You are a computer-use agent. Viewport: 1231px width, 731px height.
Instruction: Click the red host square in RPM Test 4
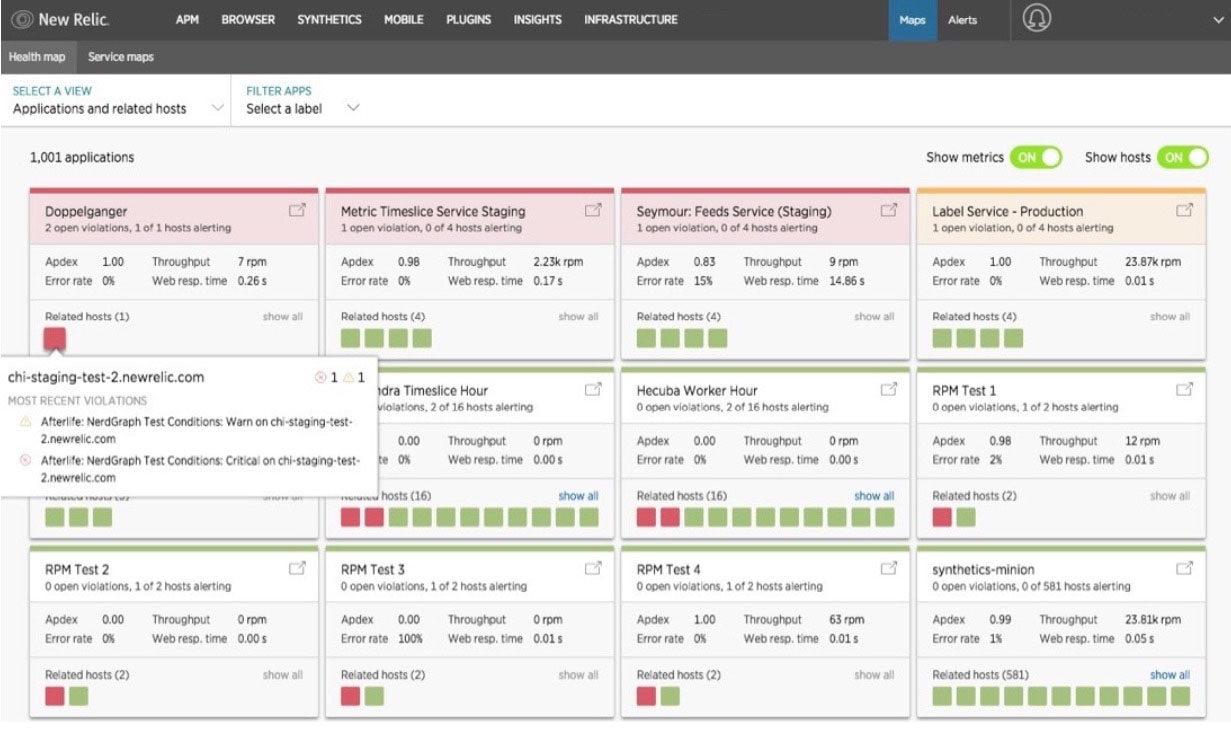pyautogui.click(x=647, y=696)
